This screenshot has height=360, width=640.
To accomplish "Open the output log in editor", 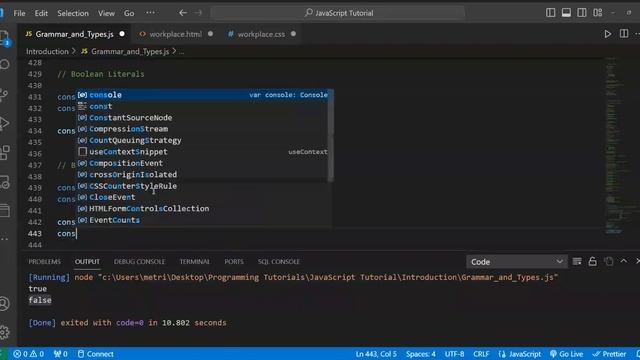I will pos(608,261).
